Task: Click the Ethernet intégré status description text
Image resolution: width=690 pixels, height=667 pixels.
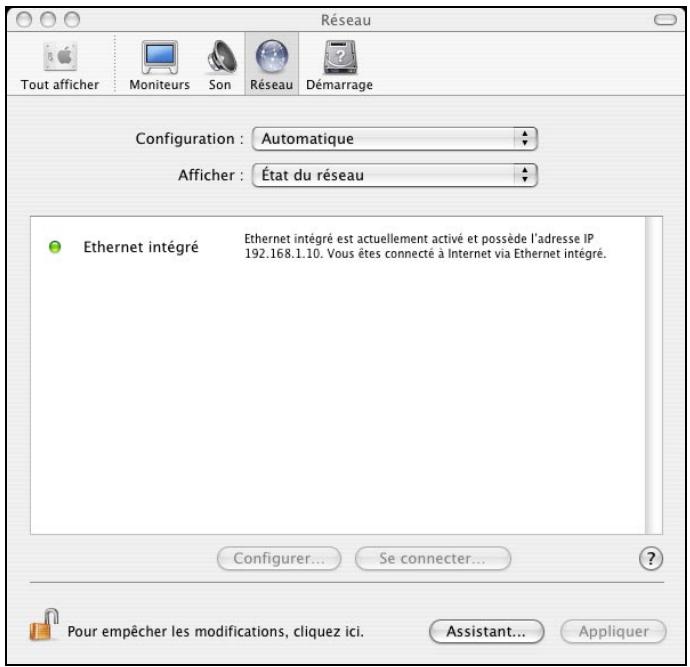Action: coord(425,246)
